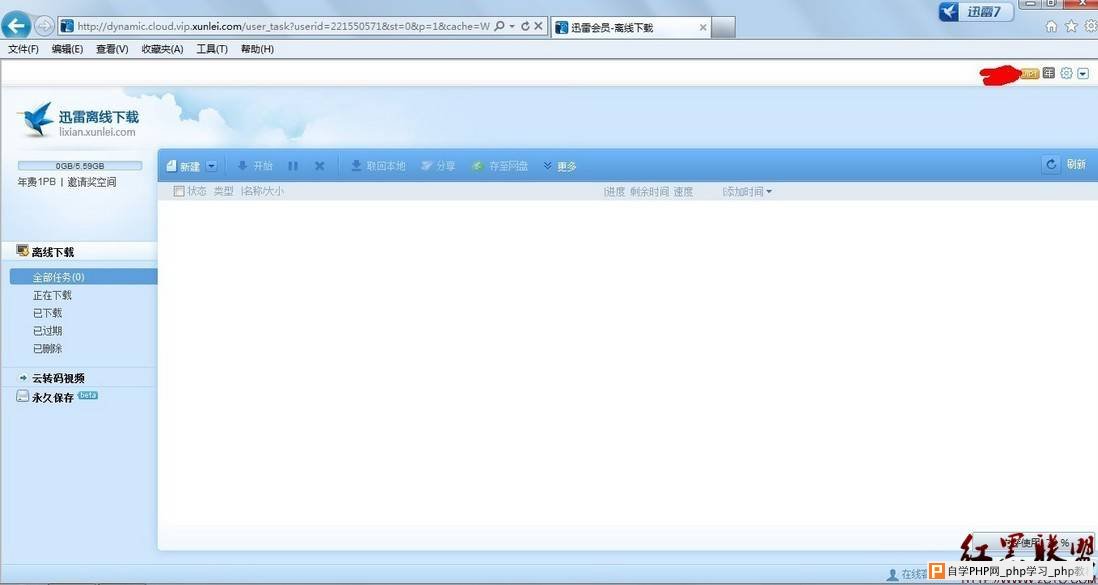
Task: Click 存至网盘 save to net disk
Action: pos(499,166)
